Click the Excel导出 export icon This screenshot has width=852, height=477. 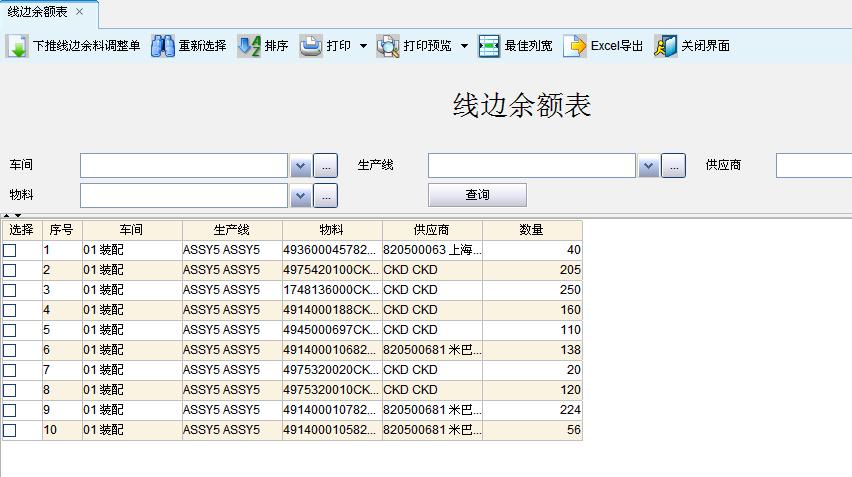click(x=575, y=46)
